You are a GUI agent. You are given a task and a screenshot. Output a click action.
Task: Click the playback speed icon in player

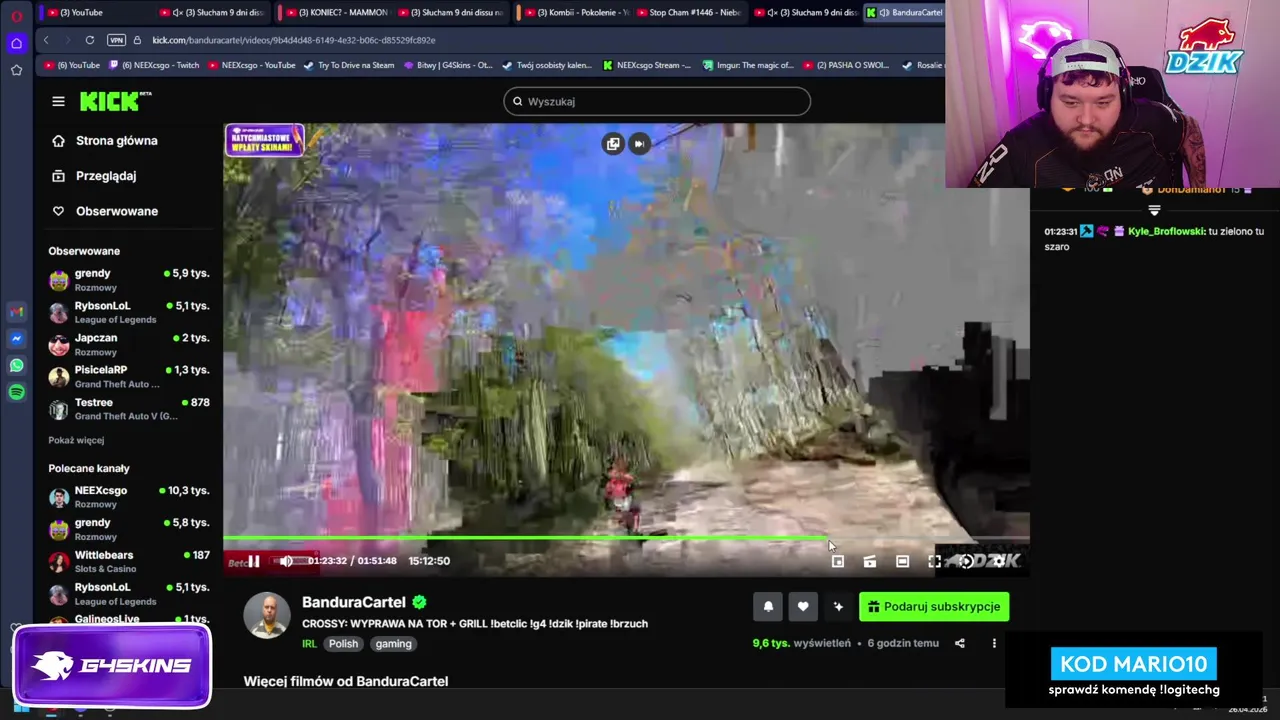[x=966, y=562]
